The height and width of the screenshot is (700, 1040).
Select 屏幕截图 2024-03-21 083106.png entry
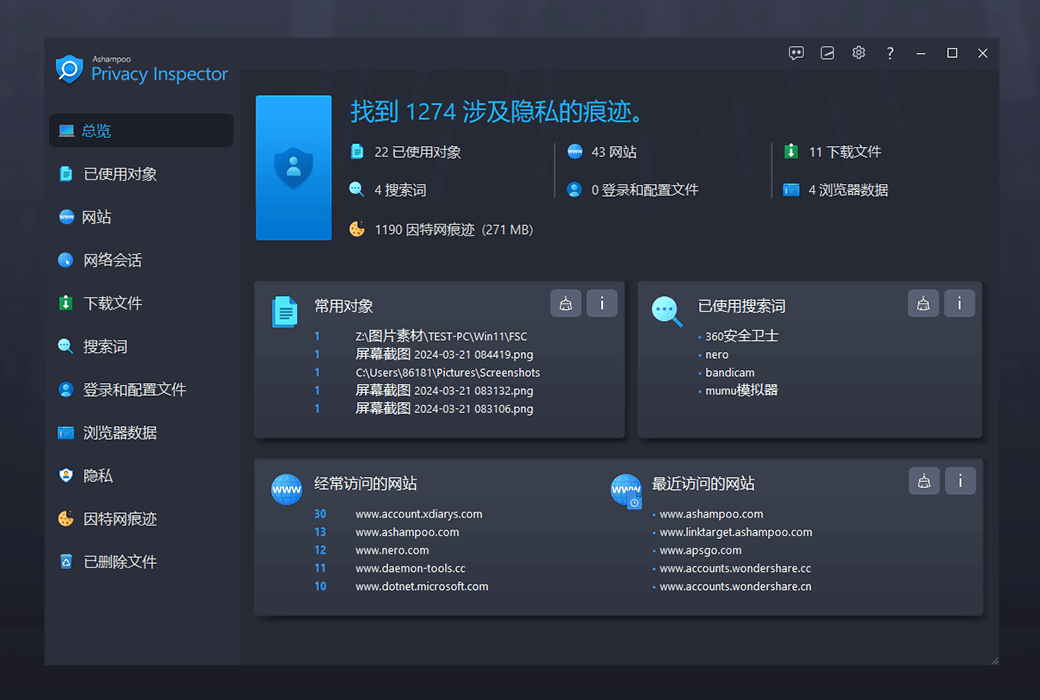(444, 408)
